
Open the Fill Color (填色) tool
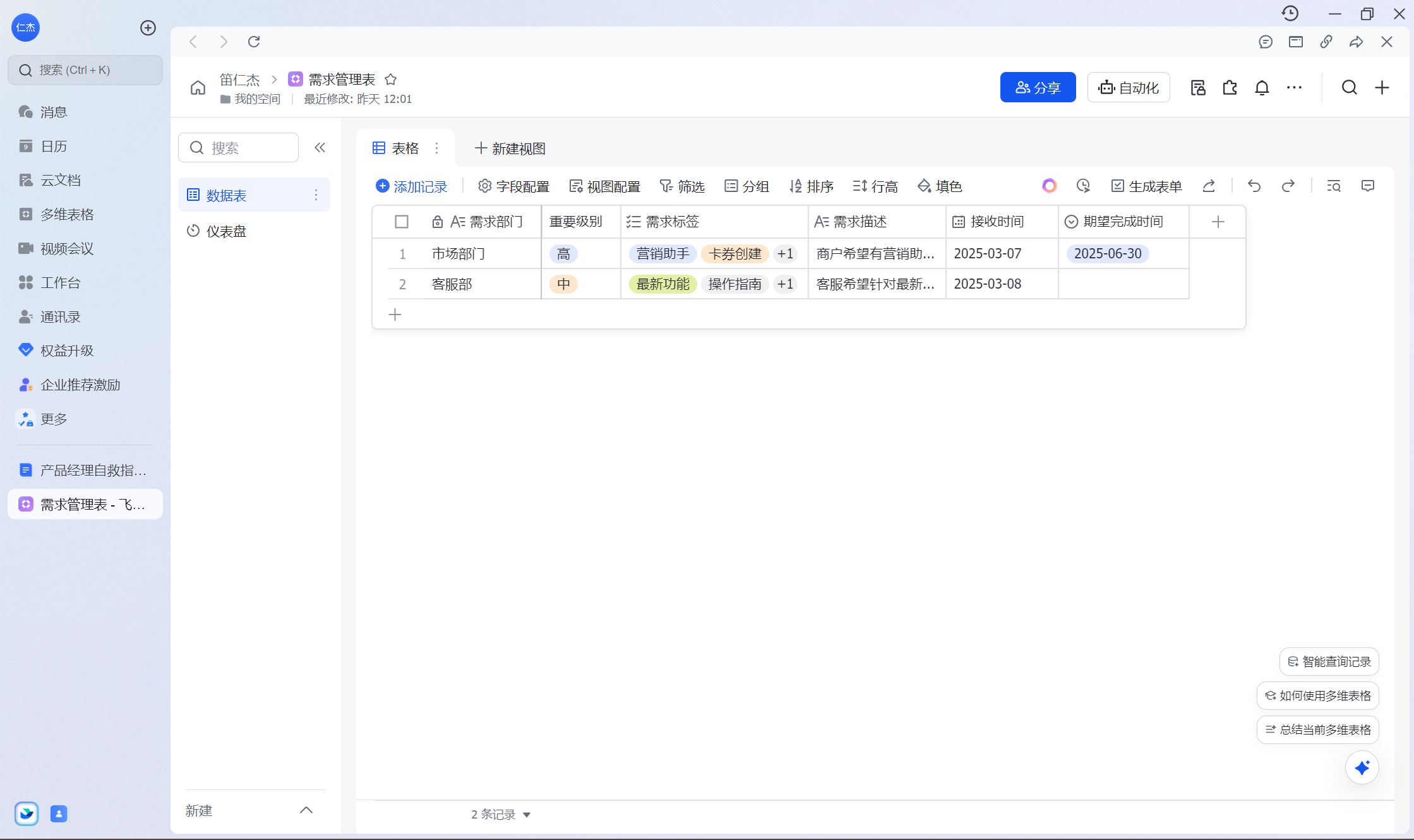tap(940, 186)
